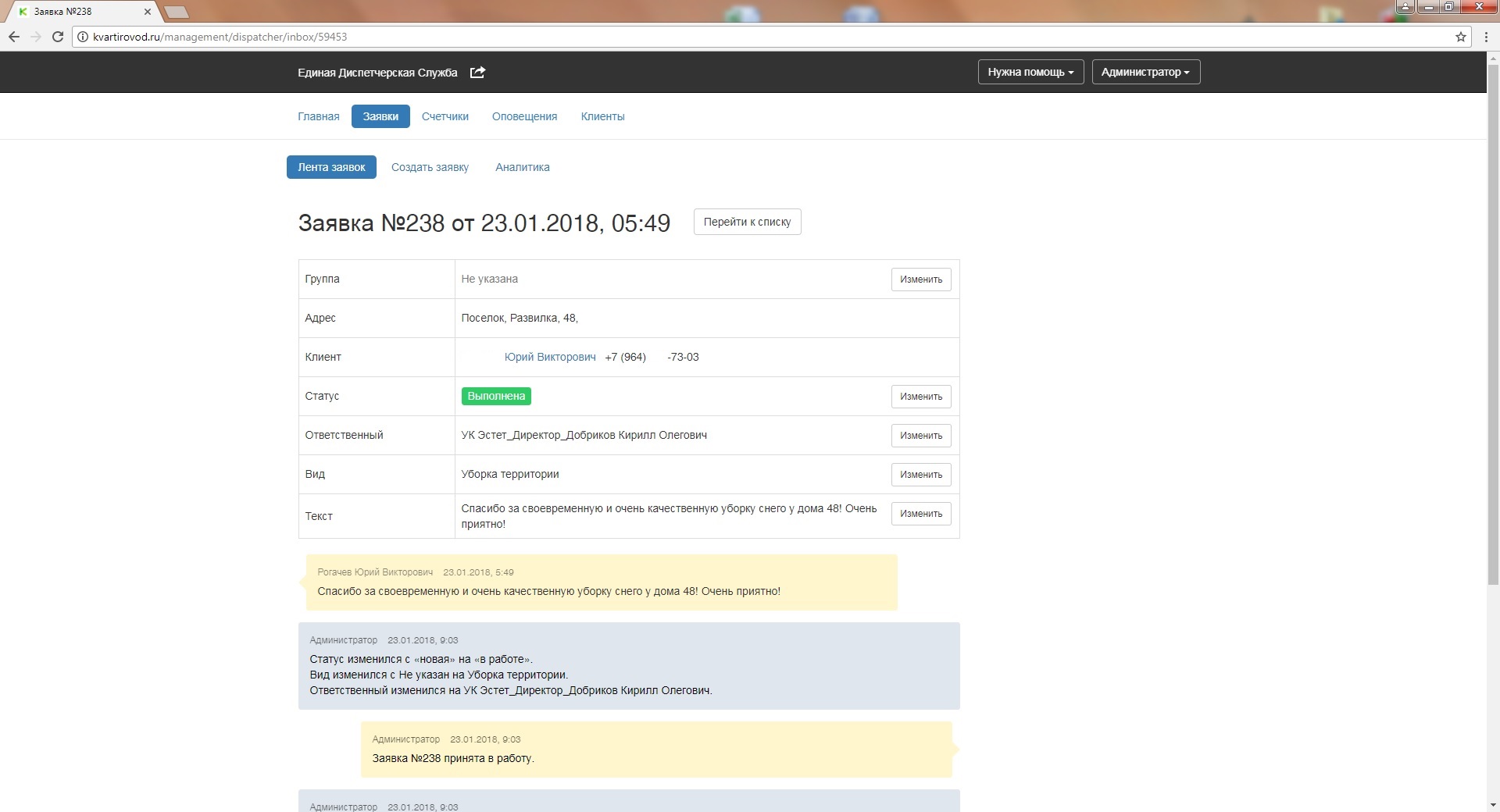Click the page vertical scrollbar
Image resolution: width=1500 pixels, height=812 pixels.
pos(1493,324)
